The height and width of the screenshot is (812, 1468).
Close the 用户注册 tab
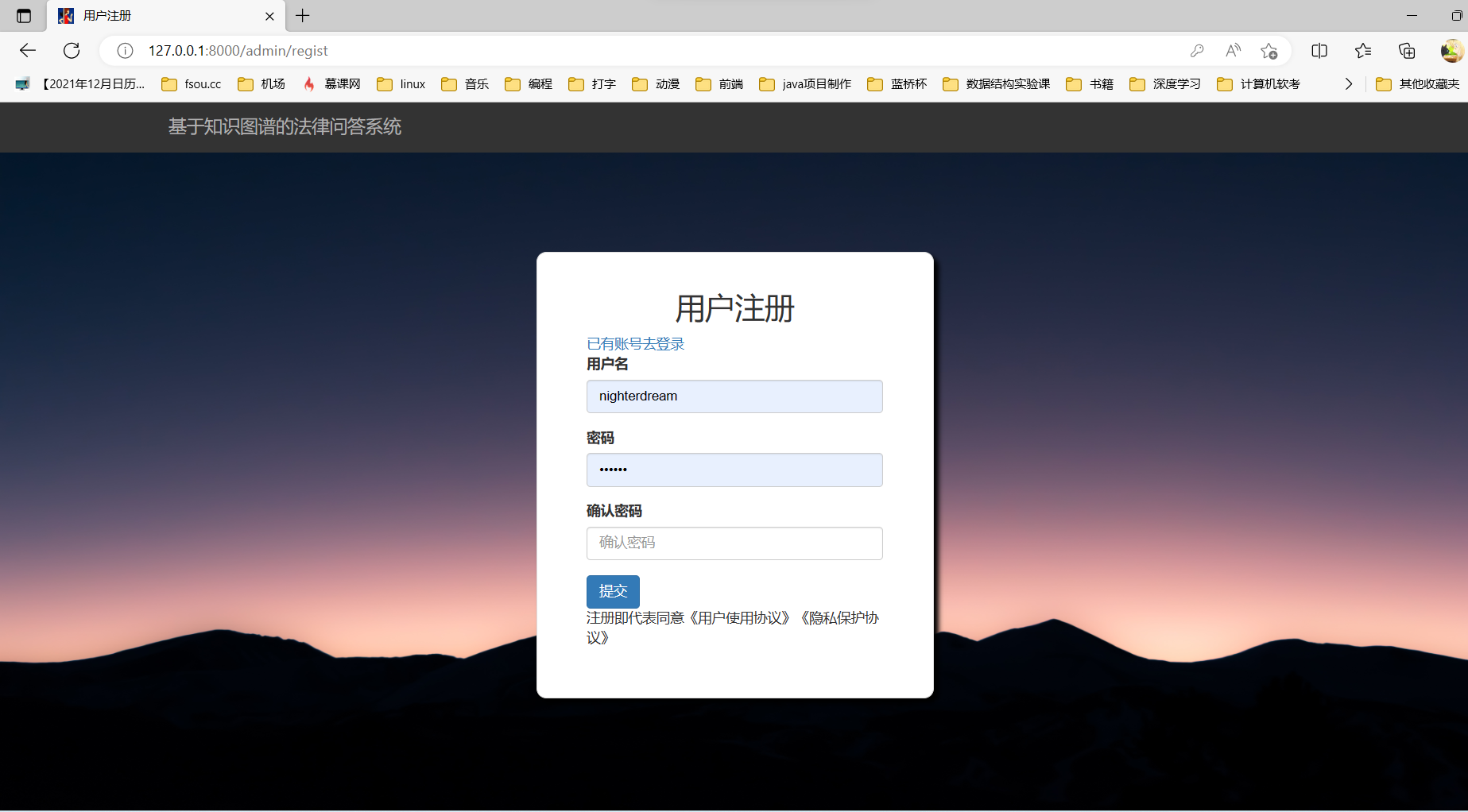coord(269,16)
